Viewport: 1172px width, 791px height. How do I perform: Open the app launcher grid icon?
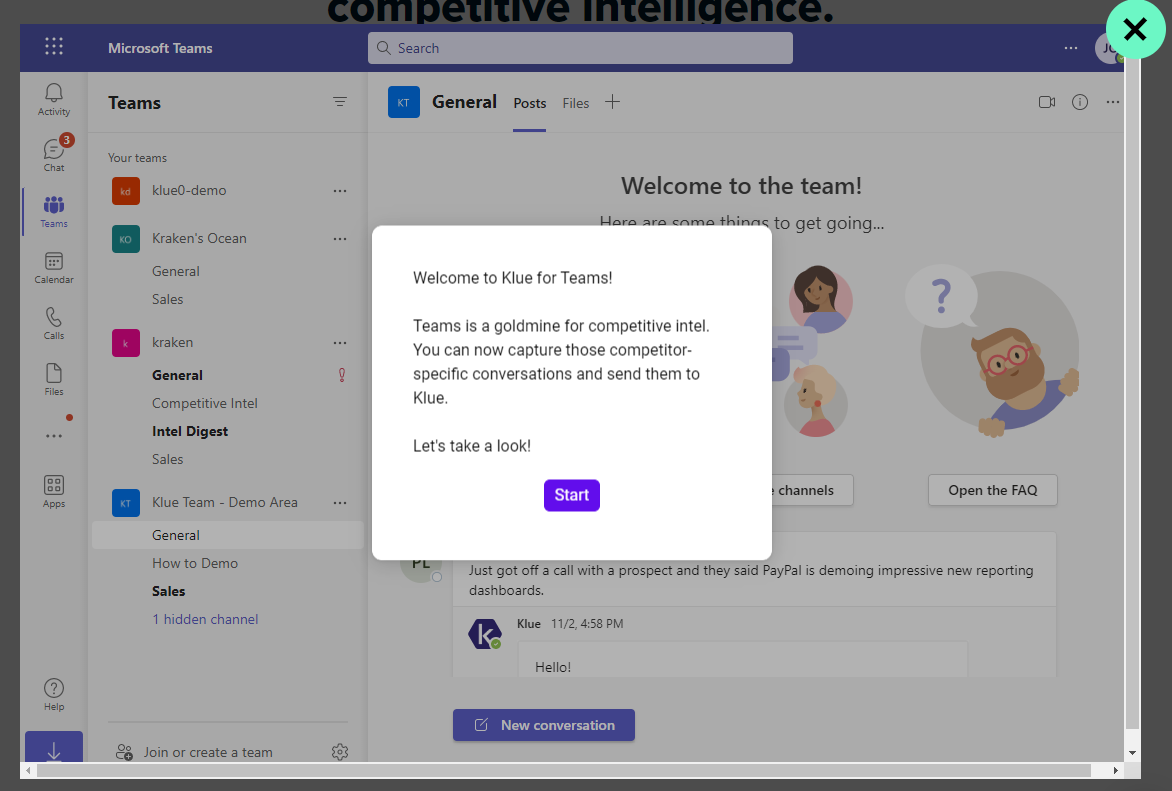54,46
